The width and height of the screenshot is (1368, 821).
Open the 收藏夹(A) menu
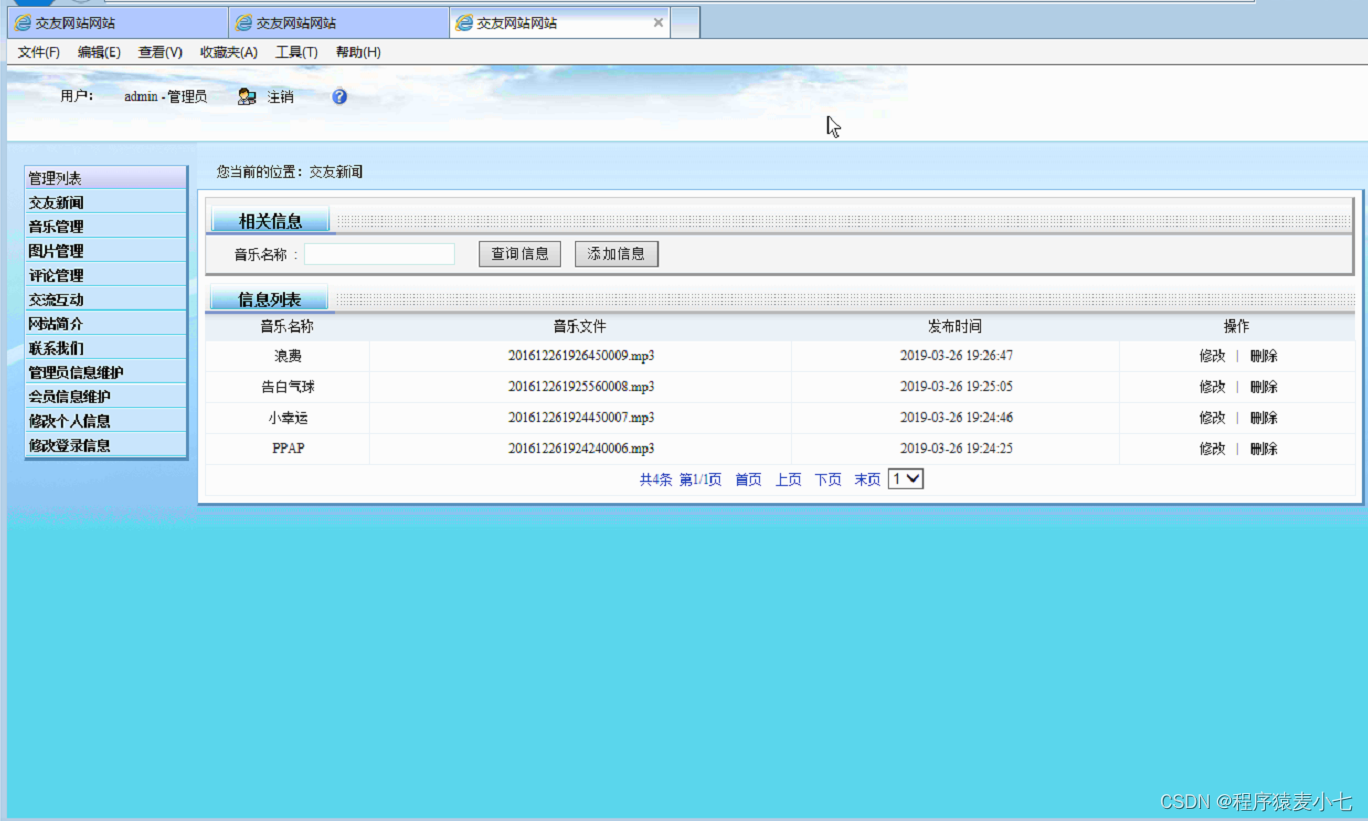pyautogui.click(x=228, y=52)
